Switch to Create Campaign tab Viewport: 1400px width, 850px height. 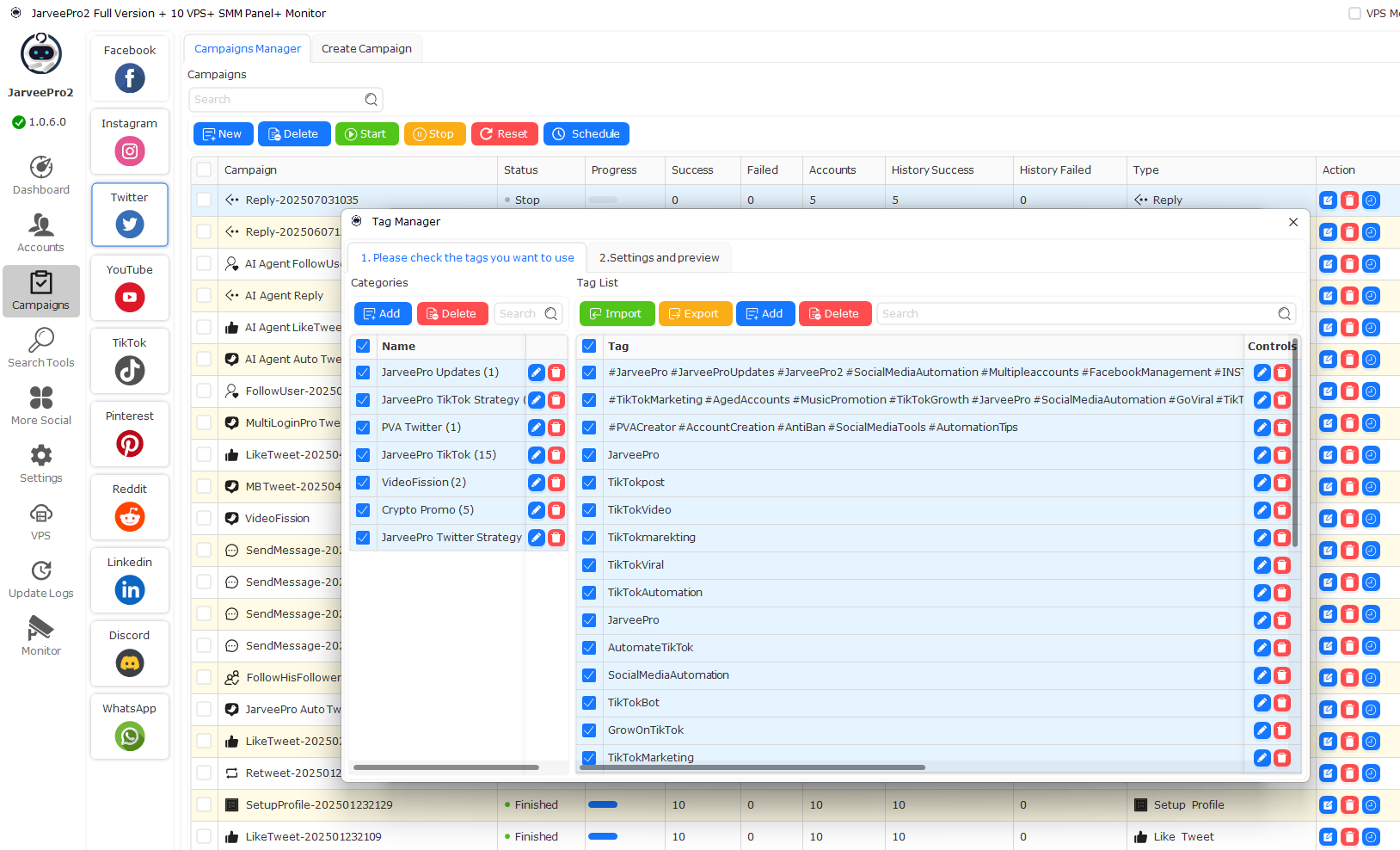point(366,49)
